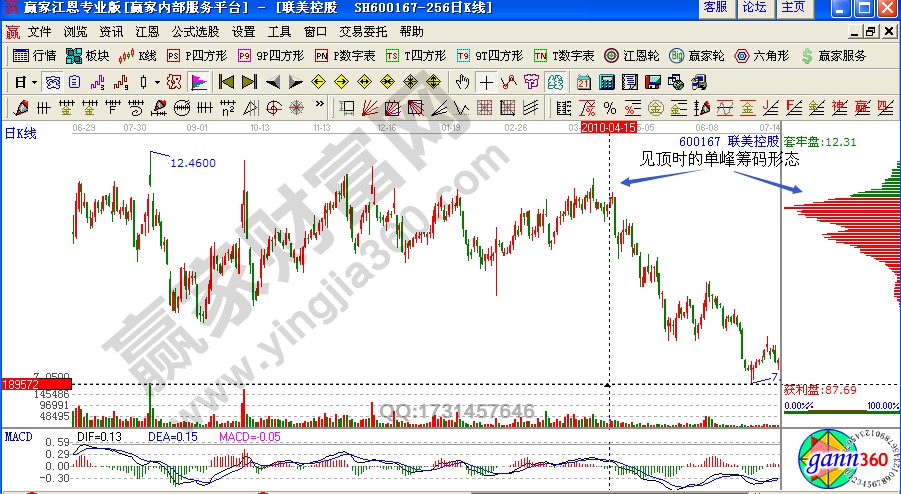Viewport: 901px width, 494px height.
Task: Select the hand pan tool
Action: (x=463, y=83)
